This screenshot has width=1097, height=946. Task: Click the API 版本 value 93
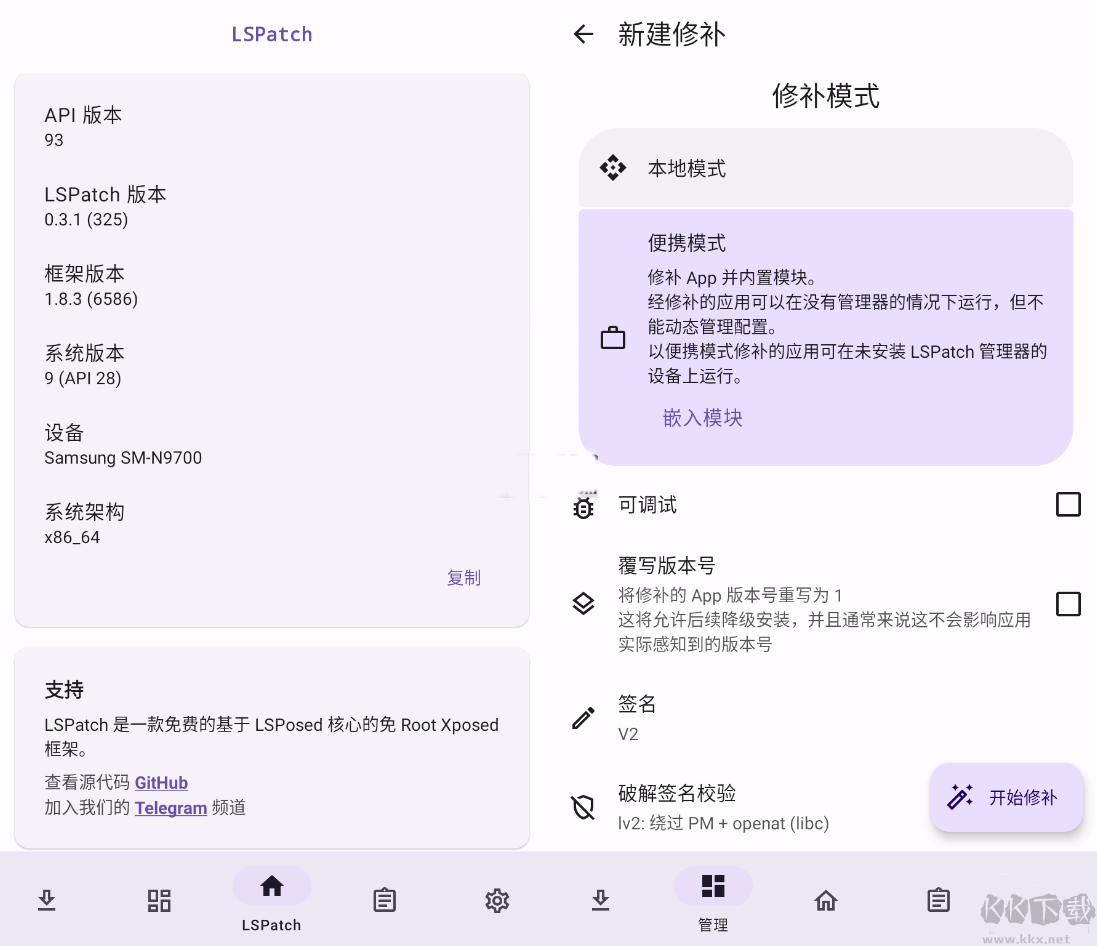[x=54, y=140]
